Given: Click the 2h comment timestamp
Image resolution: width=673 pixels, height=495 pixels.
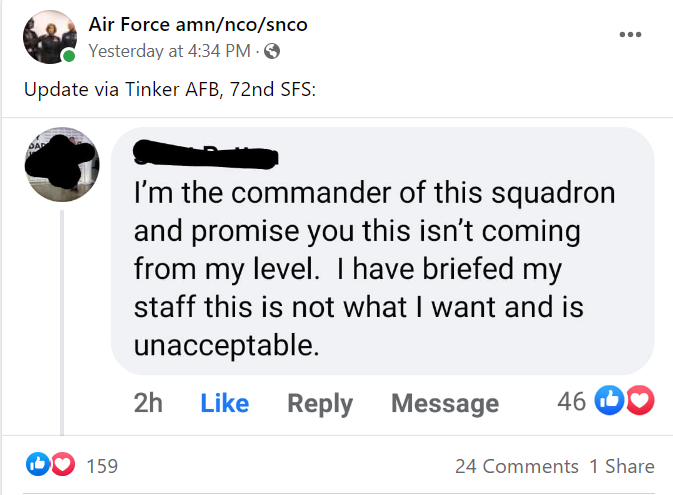Looking at the screenshot, I should pyautogui.click(x=148, y=403).
